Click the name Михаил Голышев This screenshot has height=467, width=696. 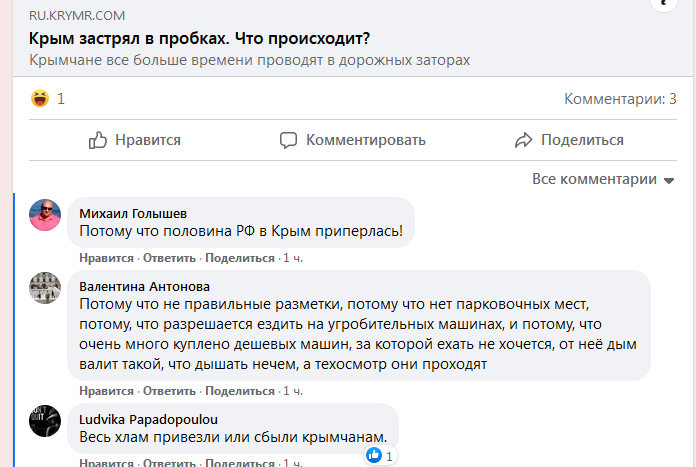133,214
